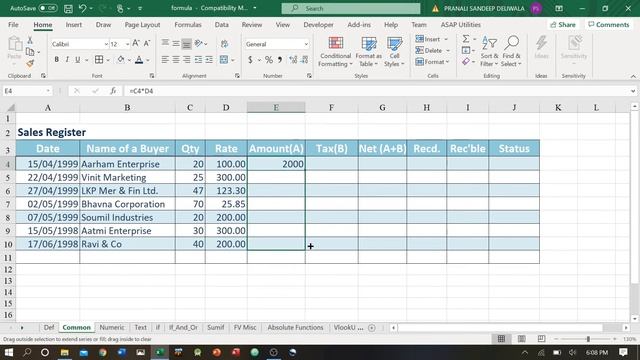
Task: Toggle Bottom Align icon
Action: (186, 44)
